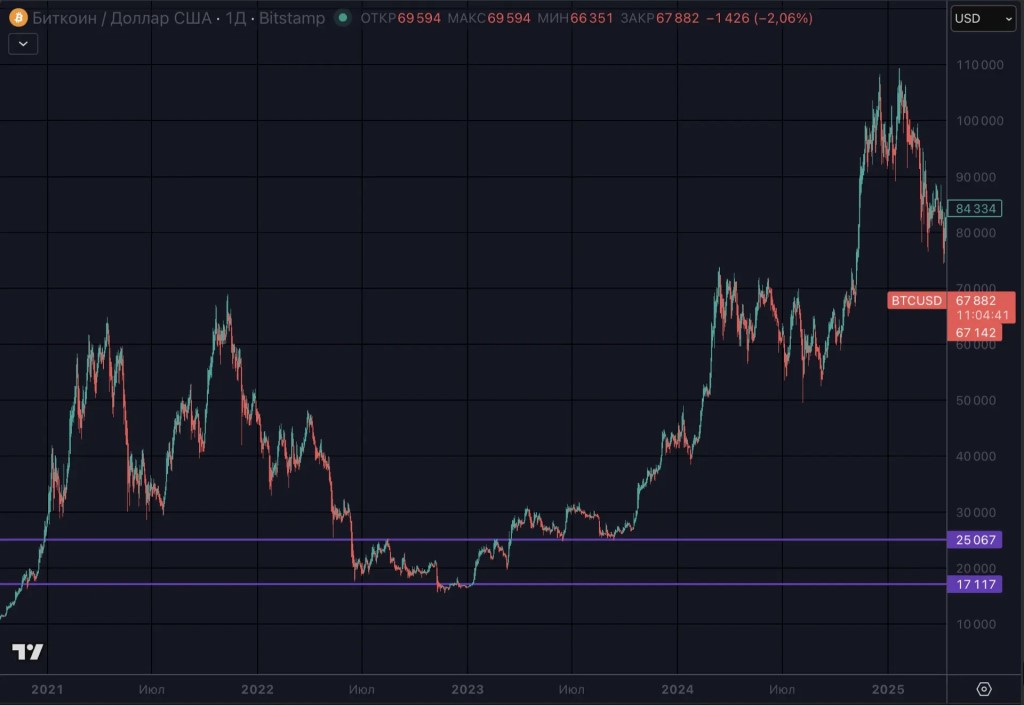The width and height of the screenshot is (1024, 705).
Task: Select the purple 17 117 price label
Action: click(x=974, y=584)
